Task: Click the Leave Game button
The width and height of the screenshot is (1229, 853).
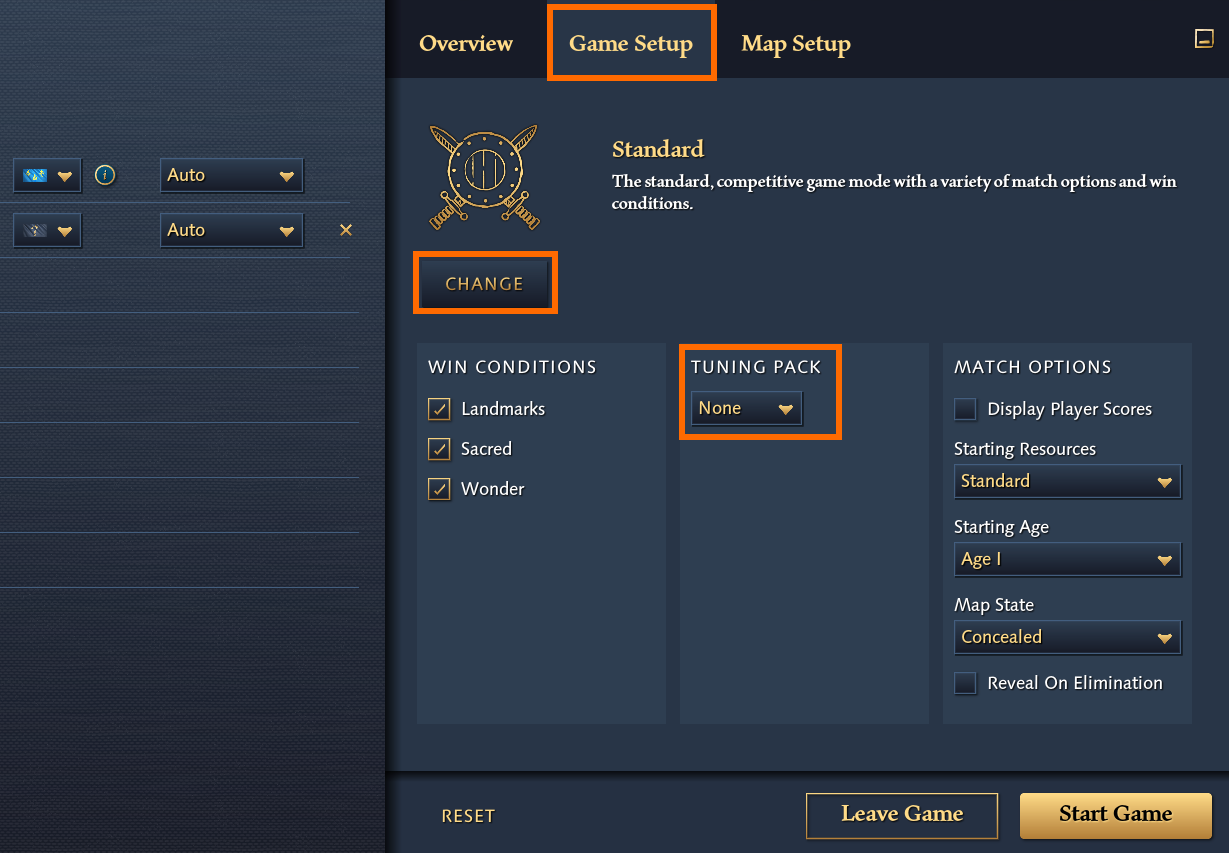Action: (902, 815)
